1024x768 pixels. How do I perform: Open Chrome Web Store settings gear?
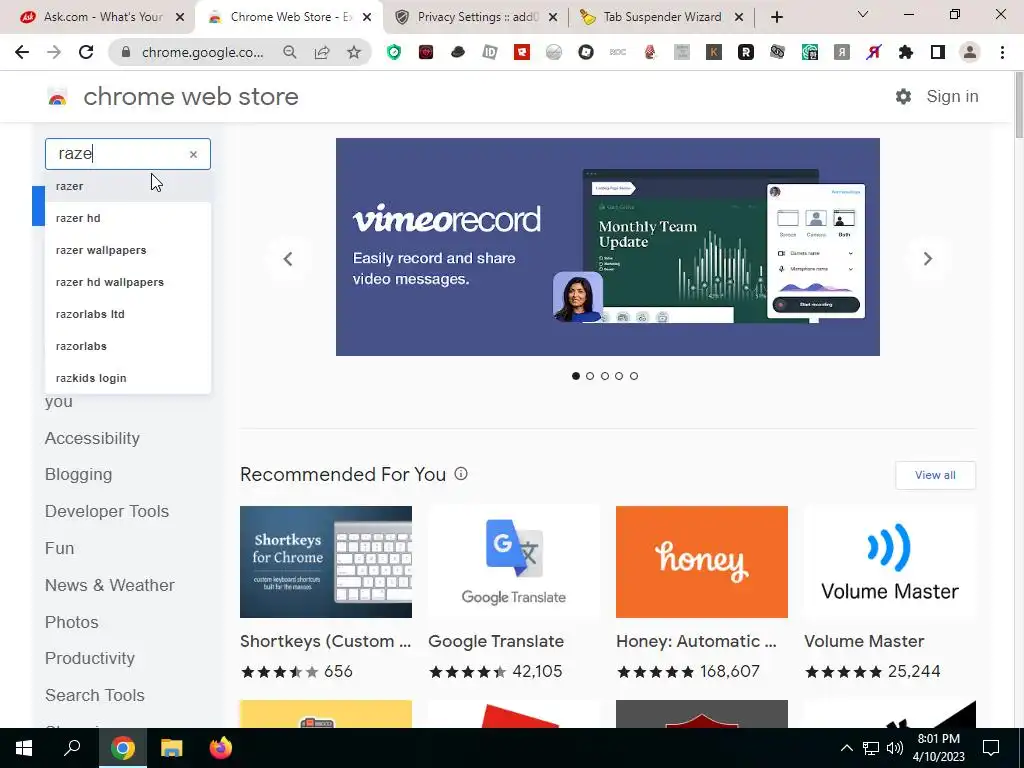(903, 97)
